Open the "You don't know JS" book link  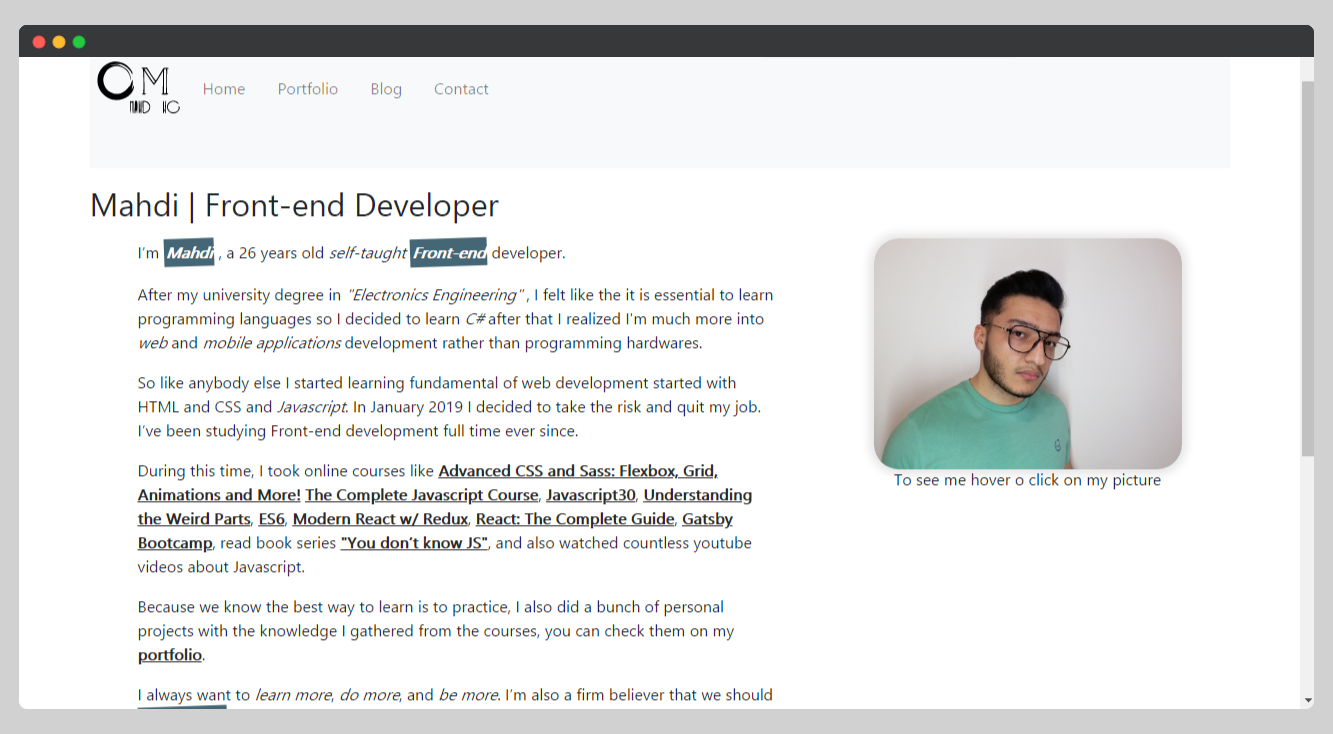point(414,543)
